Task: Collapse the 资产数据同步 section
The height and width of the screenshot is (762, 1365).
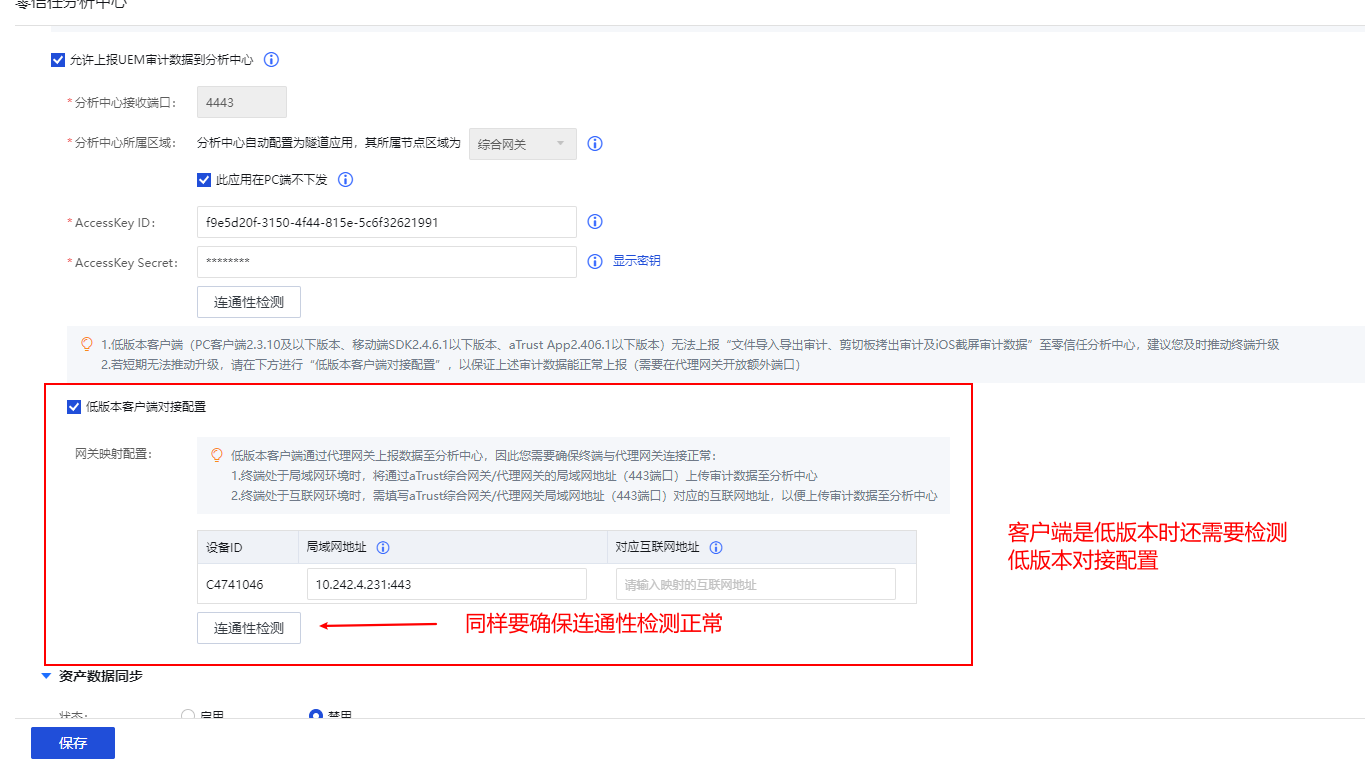Action: click(x=46, y=676)
